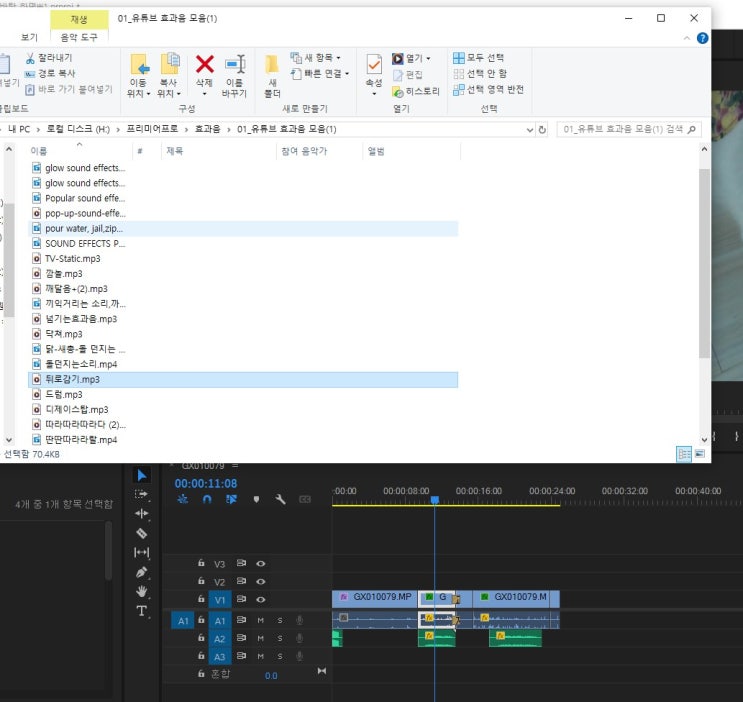The height and width of the screenshot is (702, 743).
Task: Click the 00:00:11:08 timecode
Action: (206, 483)
